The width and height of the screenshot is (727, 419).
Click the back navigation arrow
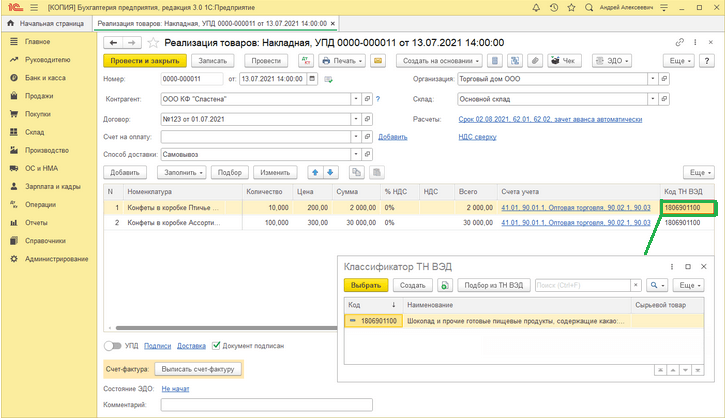[x=112, y=43]
